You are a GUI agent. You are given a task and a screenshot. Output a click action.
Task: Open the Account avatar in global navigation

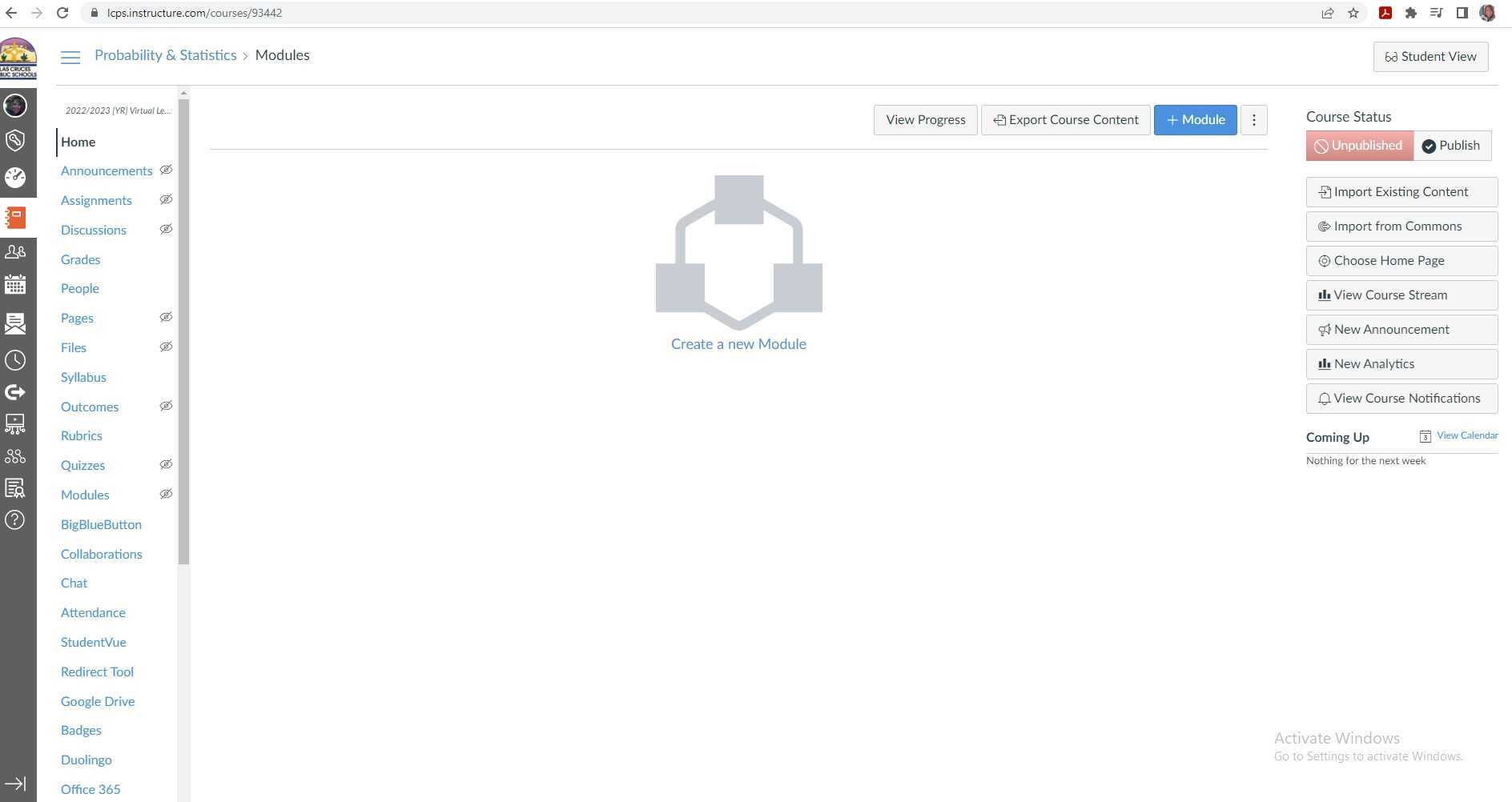[15, 106]
